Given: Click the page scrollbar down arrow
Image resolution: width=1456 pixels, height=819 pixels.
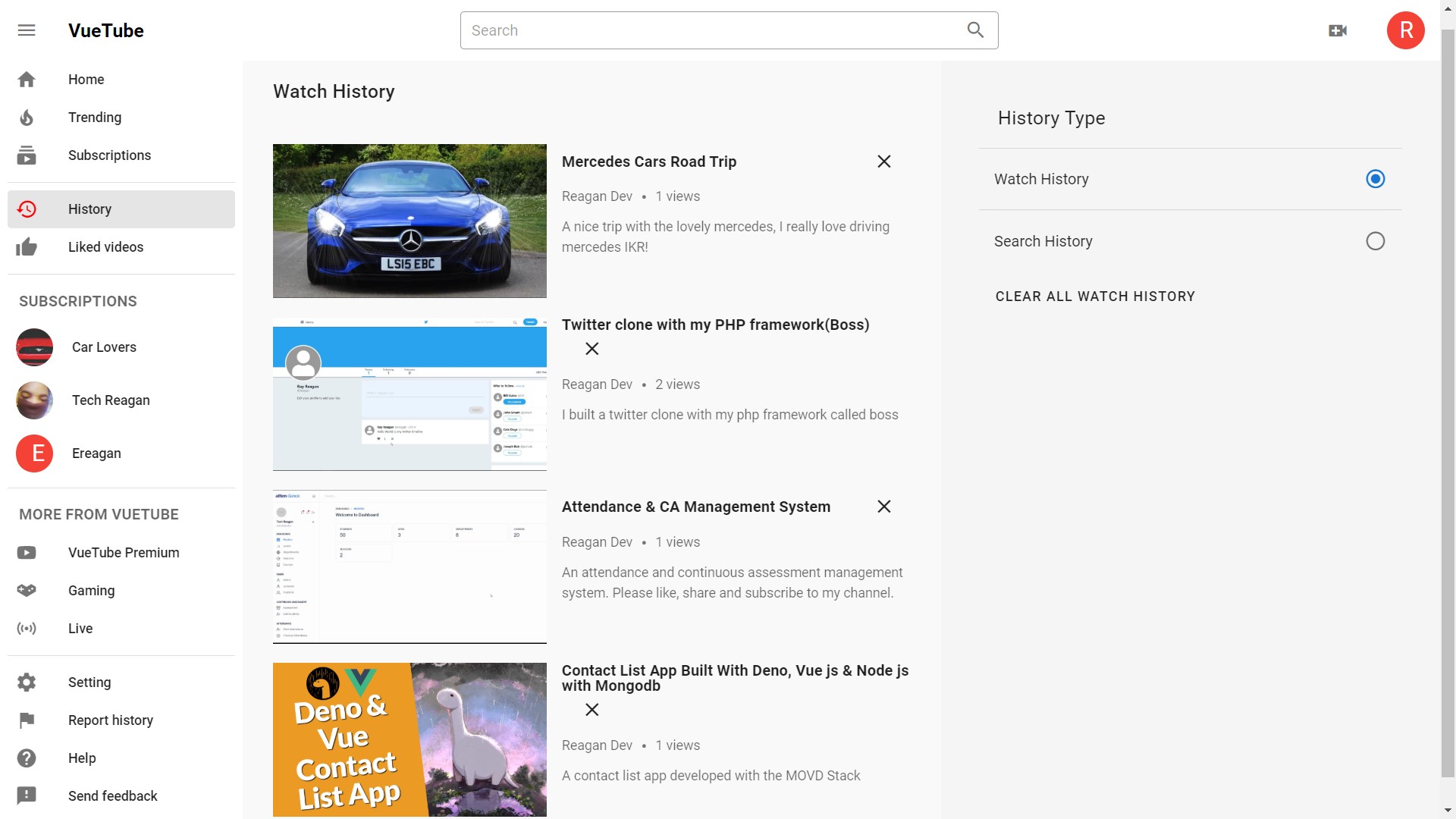Looking at the screenshot, I should 1448,810.
